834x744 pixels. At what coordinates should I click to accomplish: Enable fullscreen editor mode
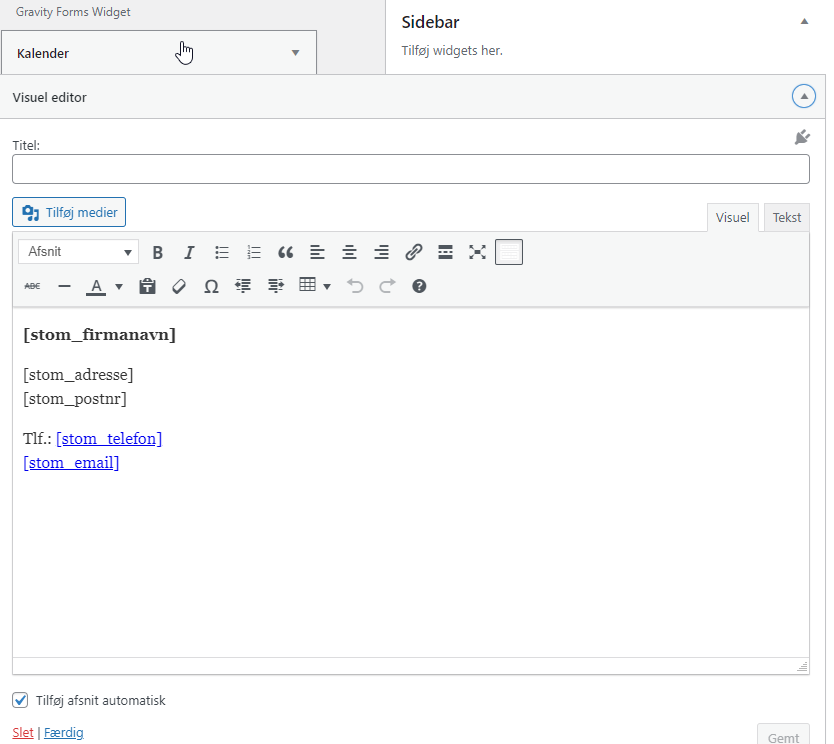coord(477,252)
